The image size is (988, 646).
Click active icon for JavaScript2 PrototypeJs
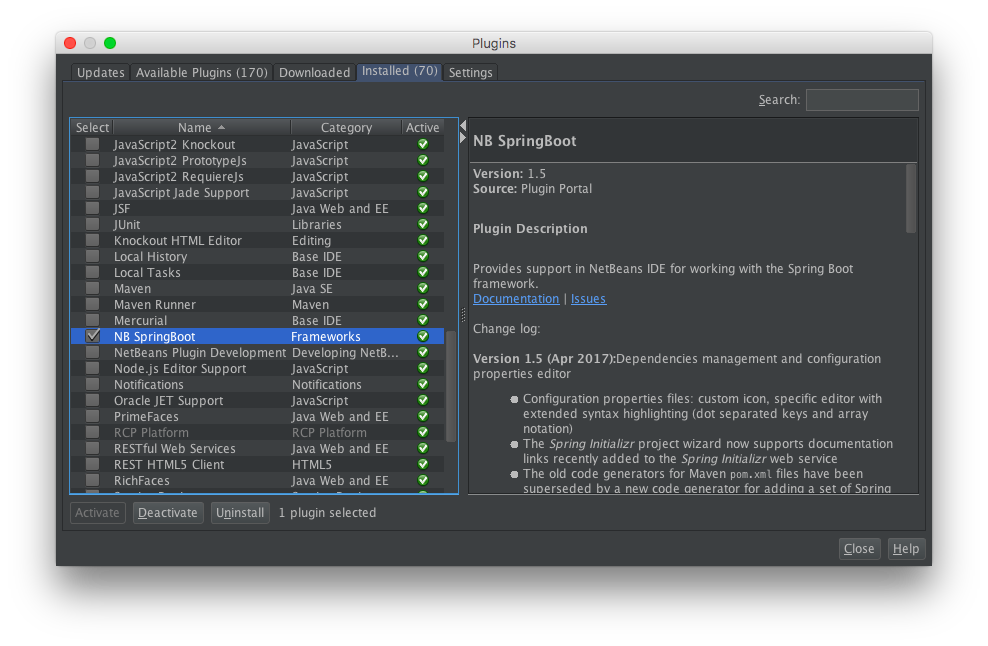[423, 160]
